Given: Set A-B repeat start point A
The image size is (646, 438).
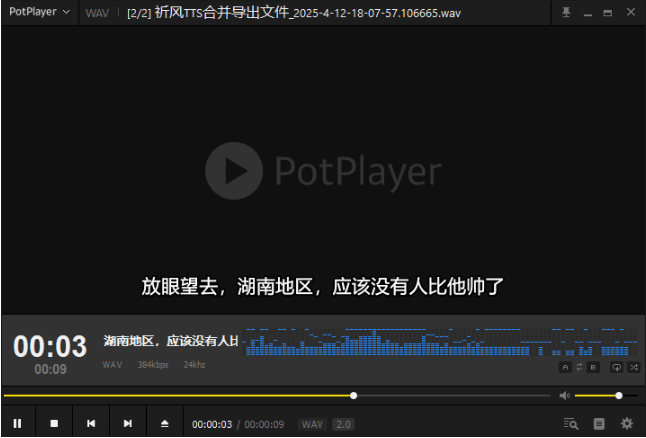Looking at the screenshot, I should (x=565, y=368).
